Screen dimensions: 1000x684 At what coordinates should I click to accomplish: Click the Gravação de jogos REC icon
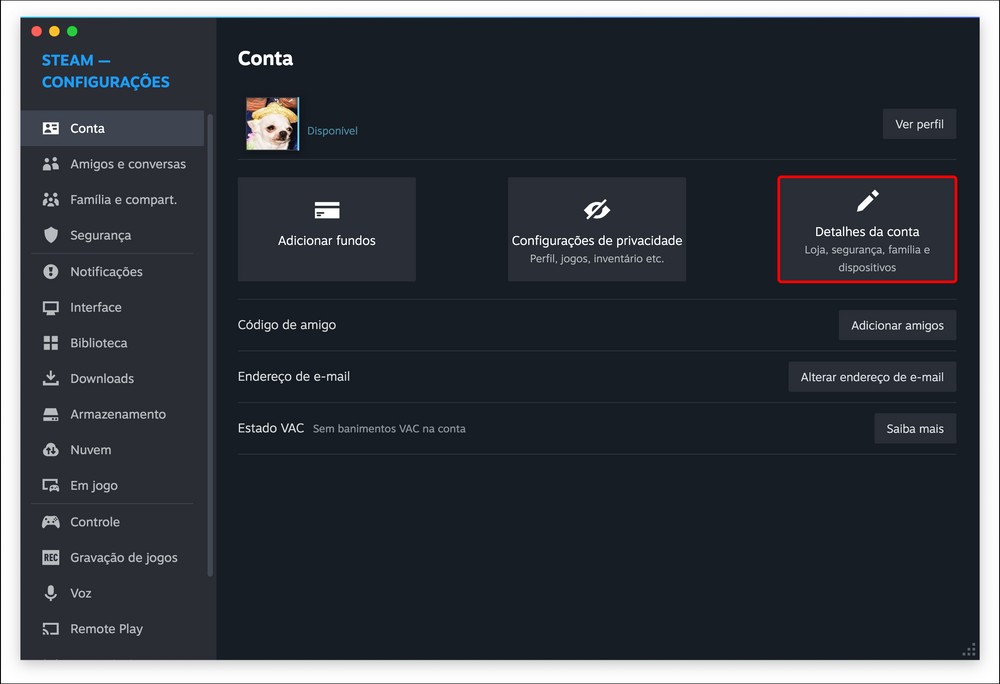(x=51, y=558)
